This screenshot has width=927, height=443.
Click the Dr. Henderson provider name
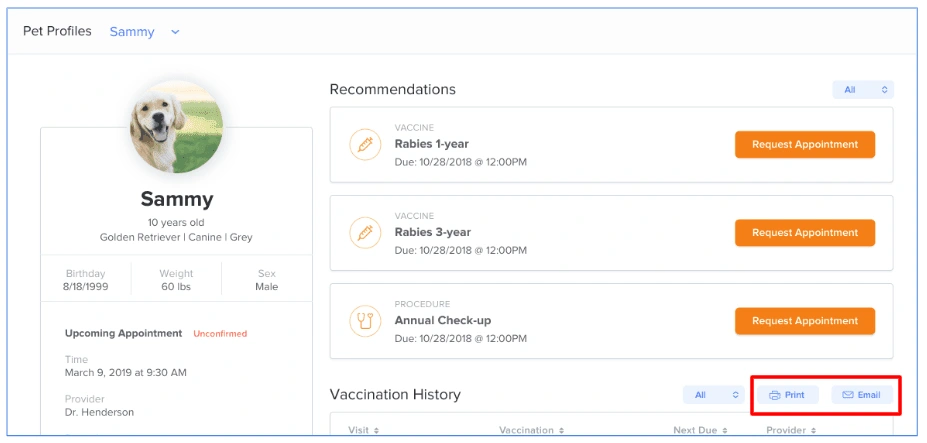point(100,412)
